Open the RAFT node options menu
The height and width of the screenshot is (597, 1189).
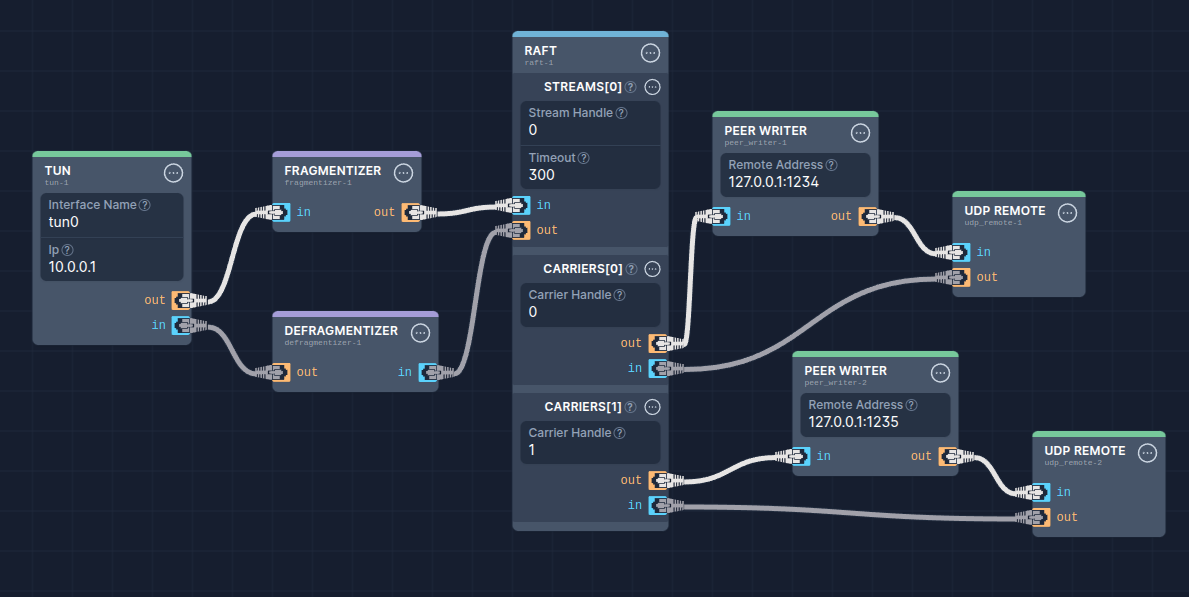650,53
